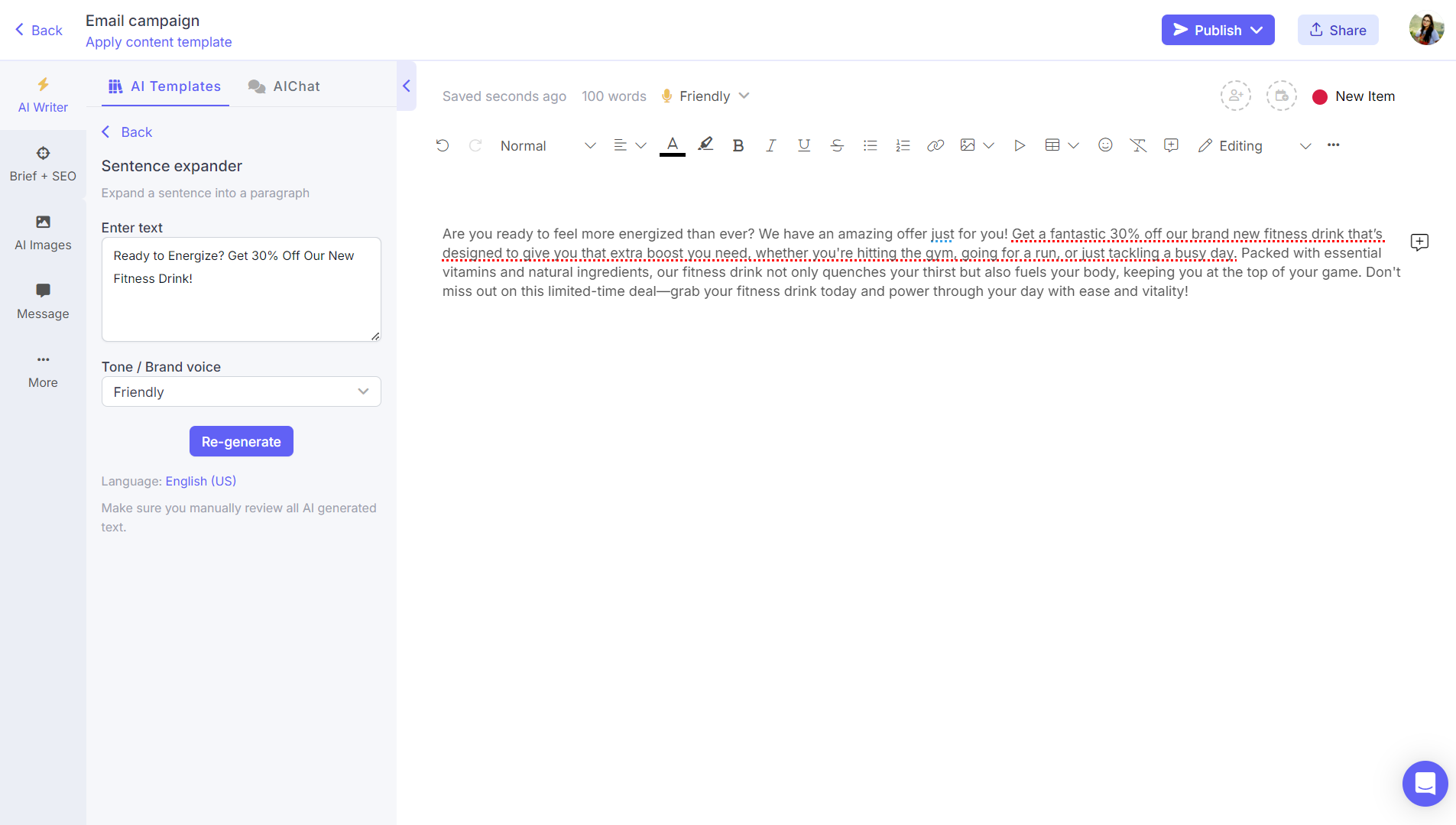Insert an emoji from the toolbar
The image size is (1456, 825).
click(x=1105, y=145)
